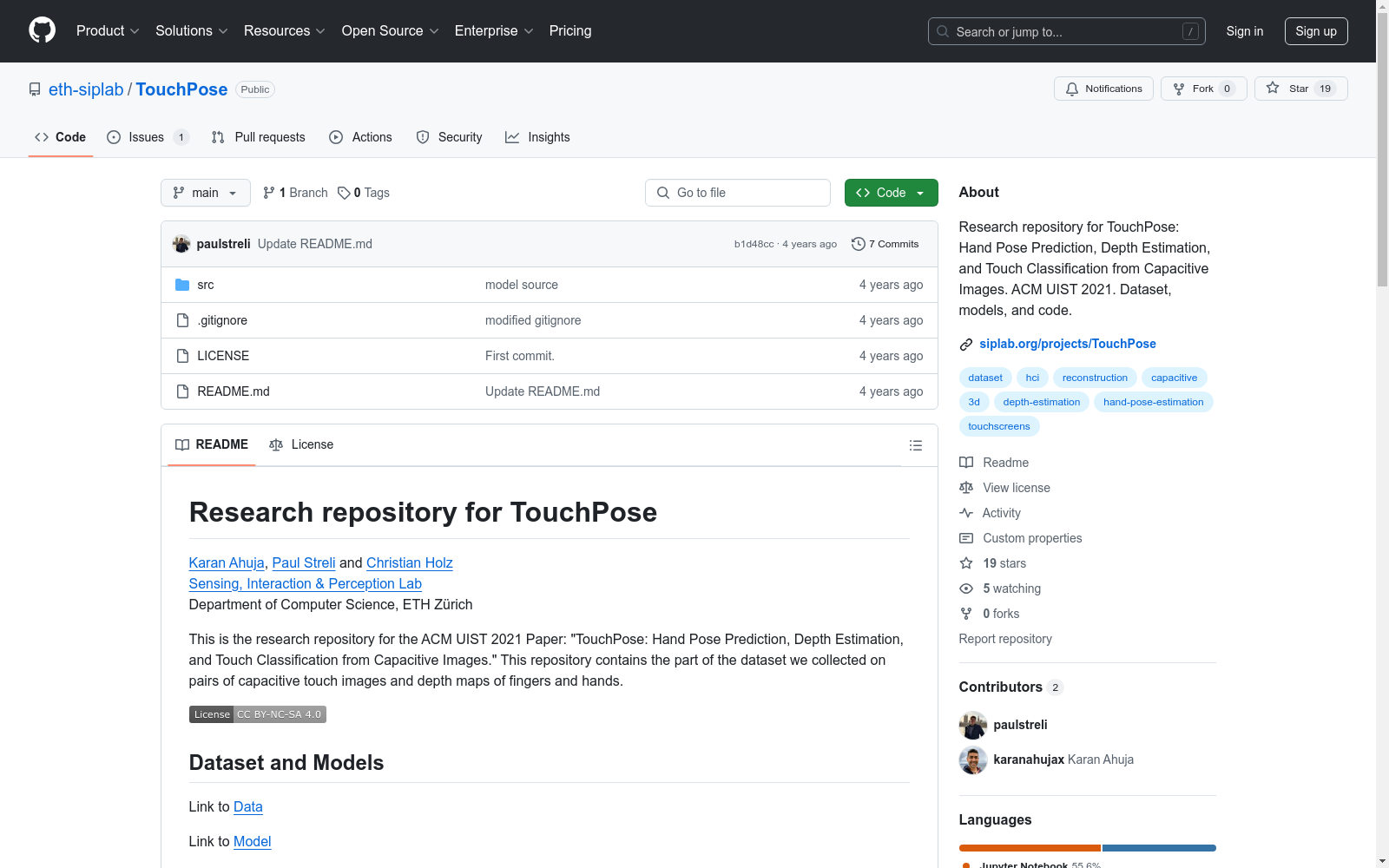Viewport: 1389px width, 868px height.
Task: Click the search magnifier icon in header
Action: pos(943,31)
